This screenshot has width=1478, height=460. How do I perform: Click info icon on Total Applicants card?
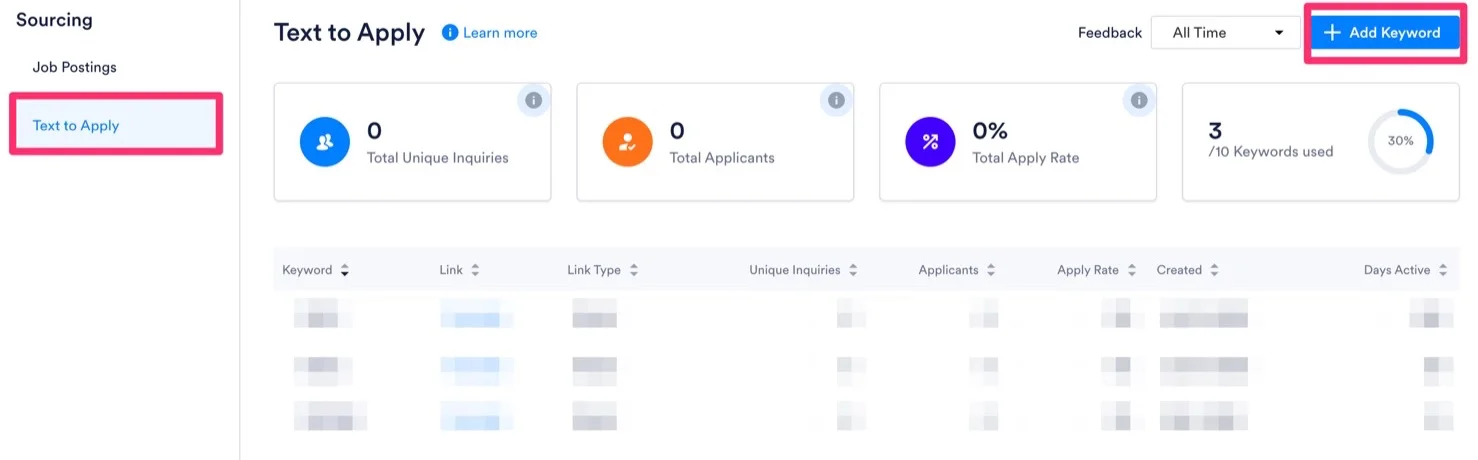pyautogui.click(x=836, y=100)
